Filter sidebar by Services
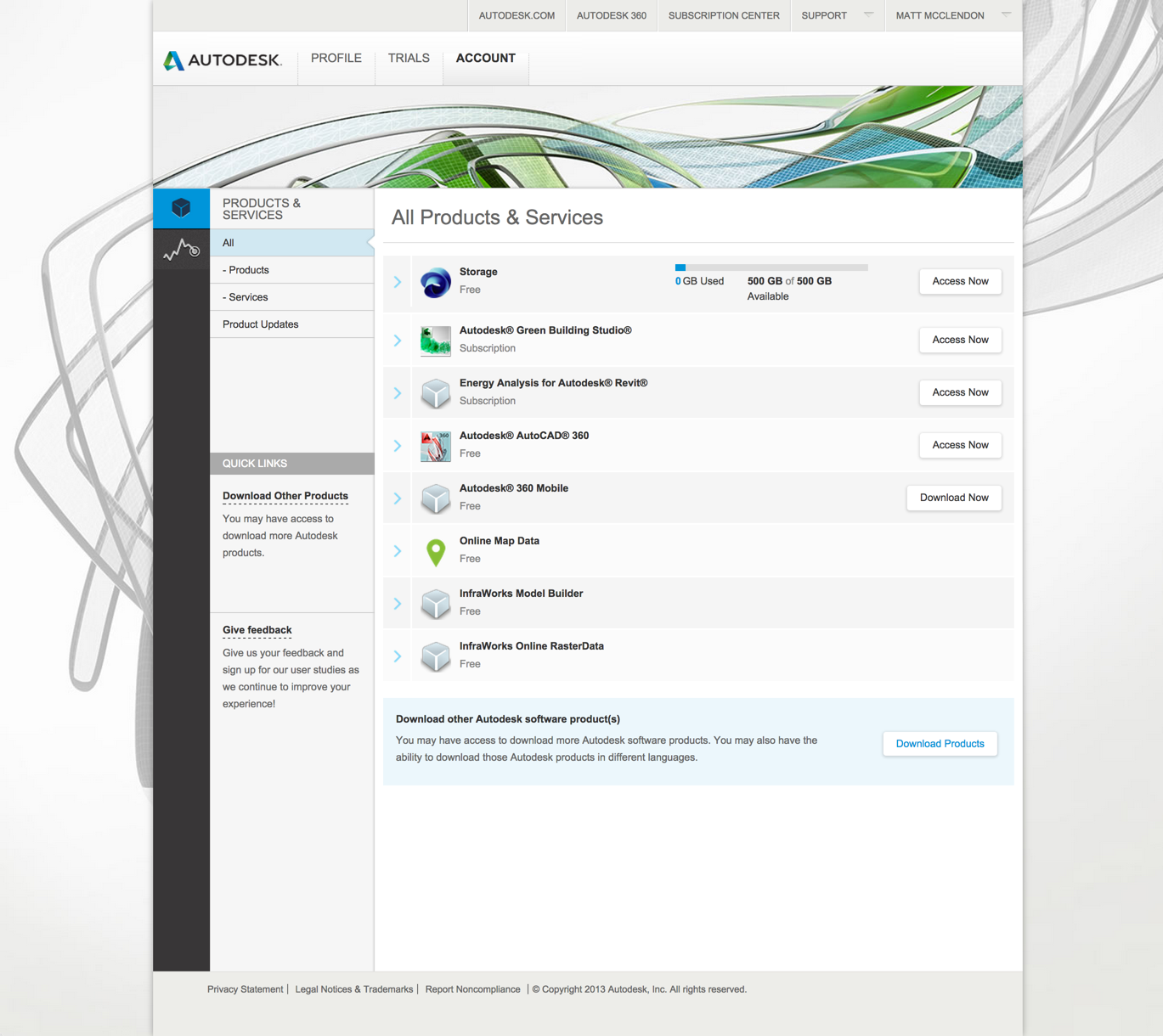Image resolution: width=1163 pixels, height=1036 pixels. click(x=291, y=297)
